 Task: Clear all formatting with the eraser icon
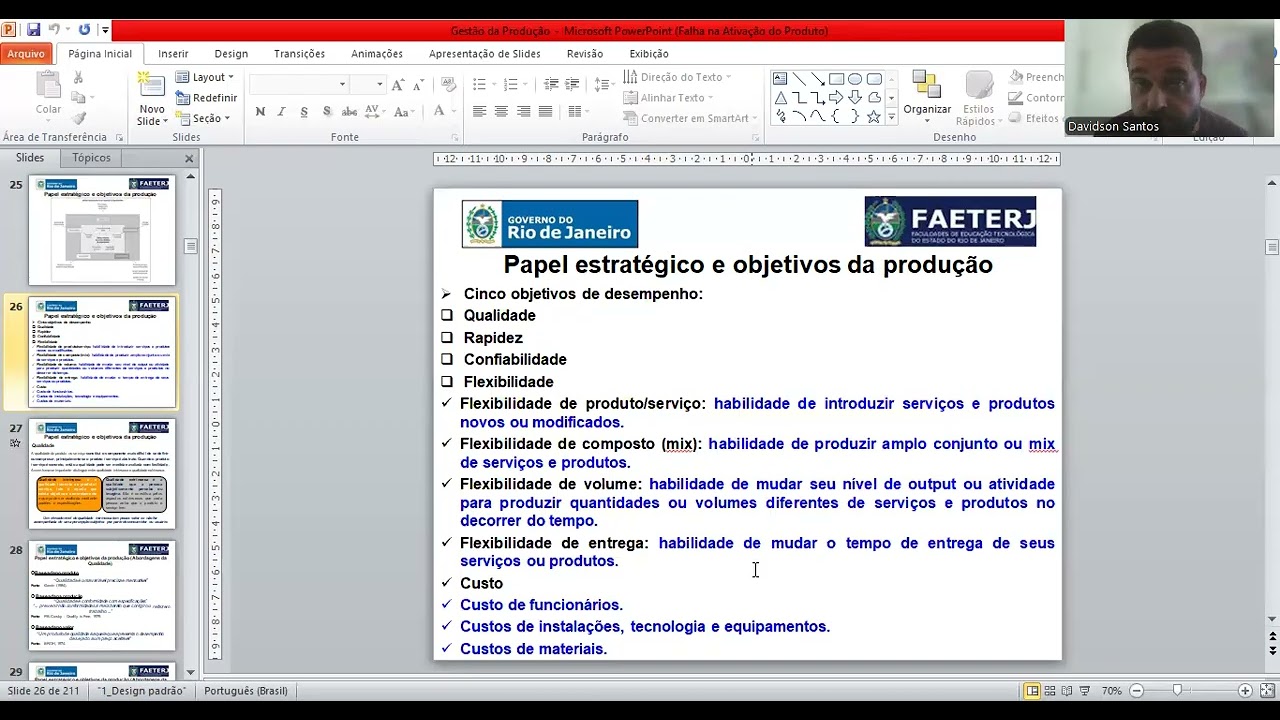click(x=449, y=84)
